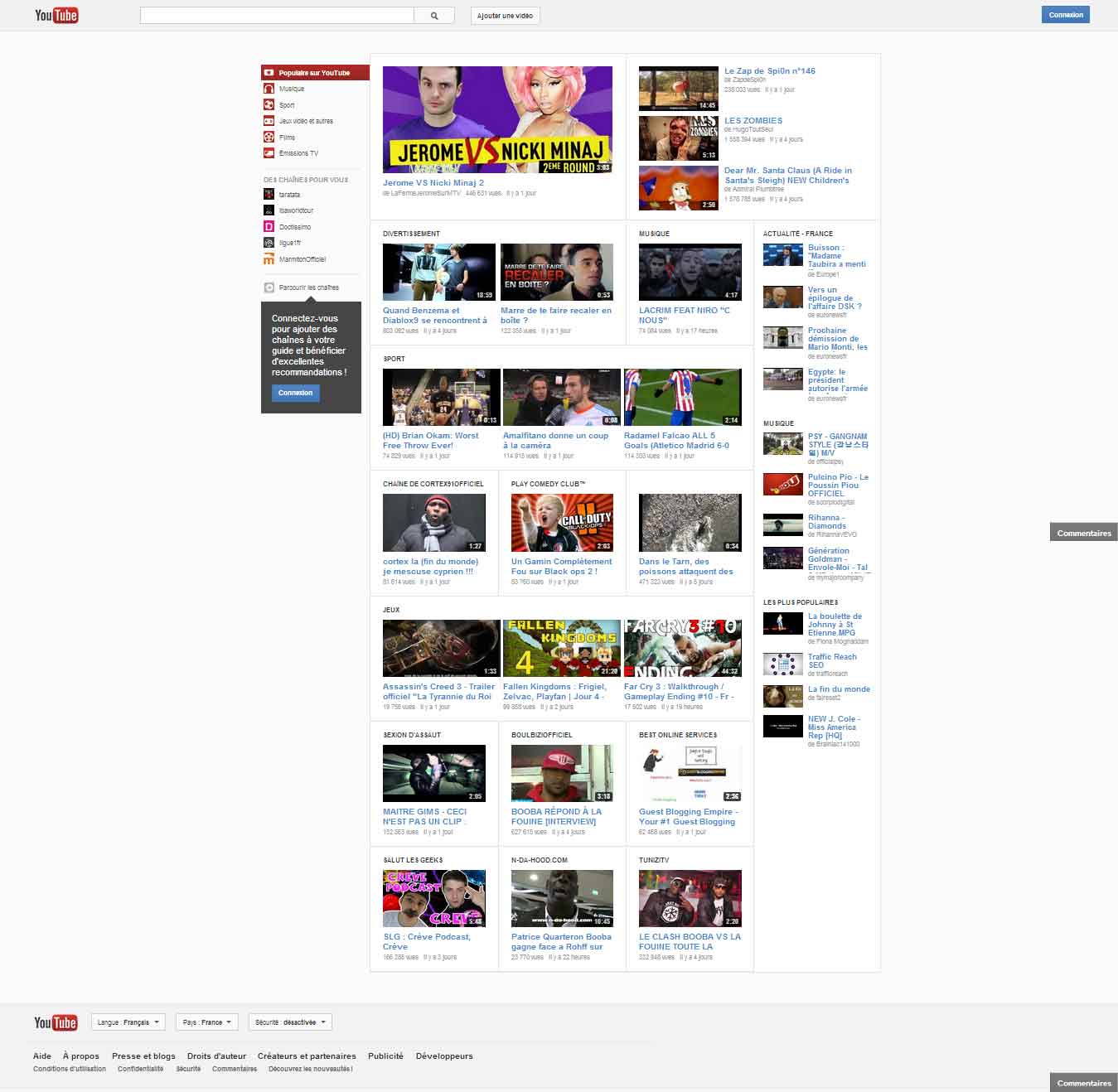Image resolution: width=1118 pixels, height=1092 pixels.
Task: Click the Connexion button
Action: (1066, 14)
